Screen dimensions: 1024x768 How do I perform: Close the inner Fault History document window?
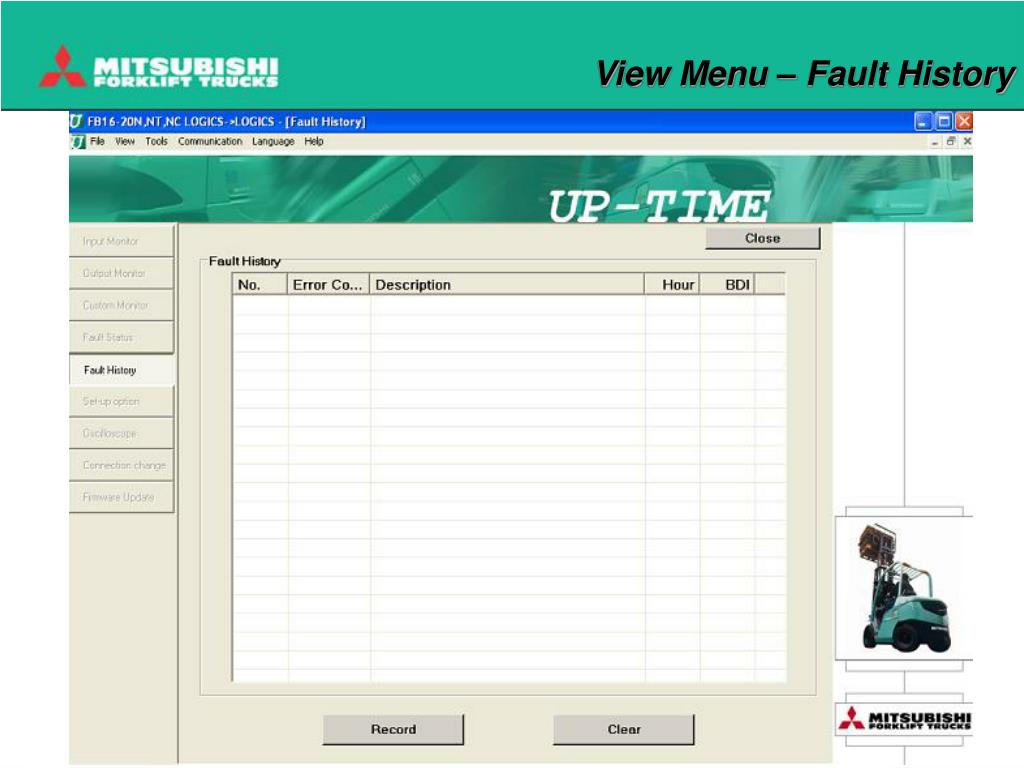tap(967, 141)
